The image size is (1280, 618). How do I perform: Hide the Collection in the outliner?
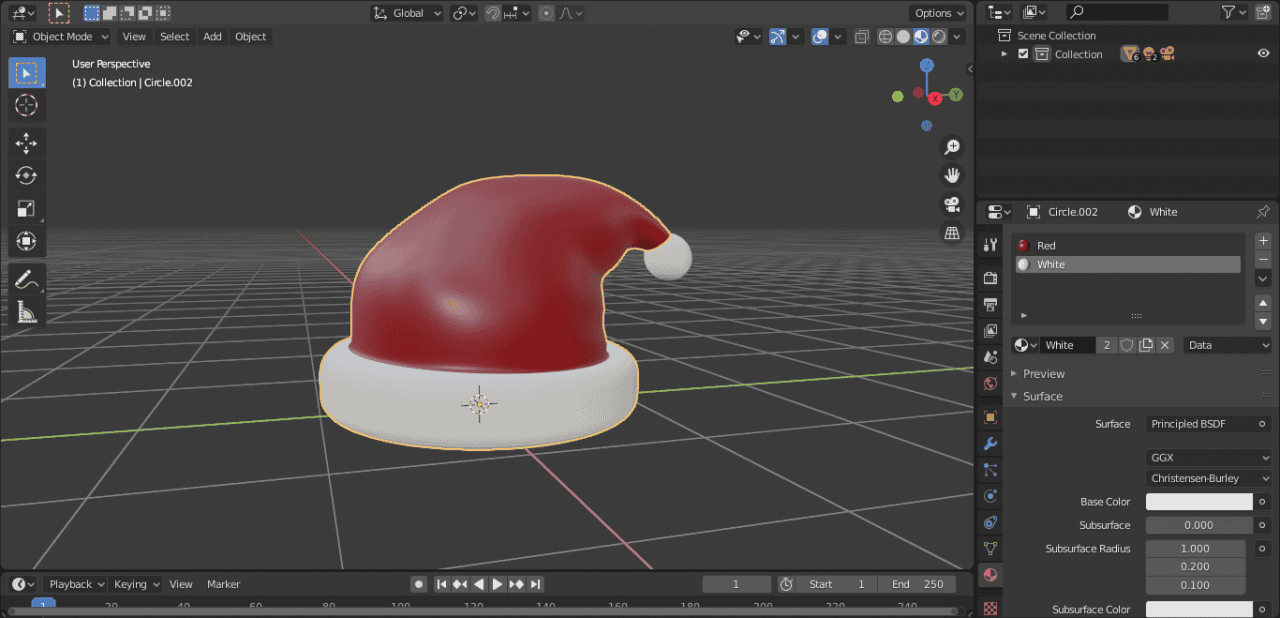click(1263, 53)
